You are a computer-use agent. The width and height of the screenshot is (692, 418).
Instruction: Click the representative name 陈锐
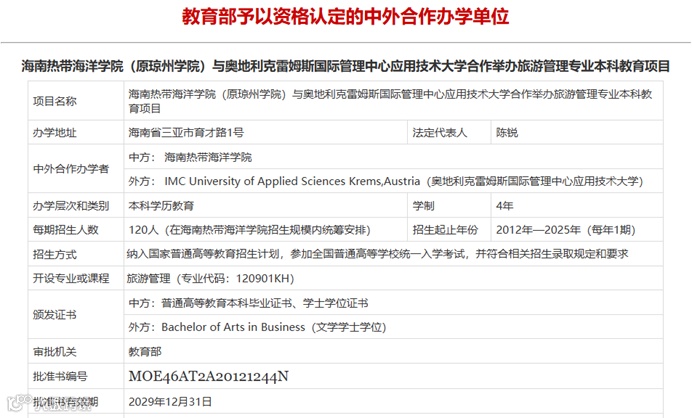507,132
